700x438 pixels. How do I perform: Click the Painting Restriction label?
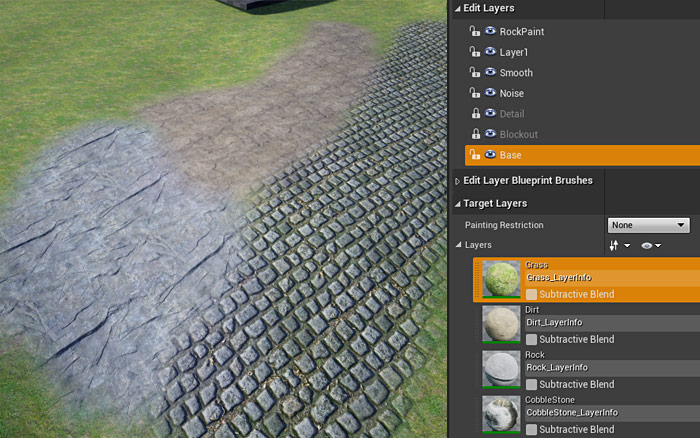504,225
